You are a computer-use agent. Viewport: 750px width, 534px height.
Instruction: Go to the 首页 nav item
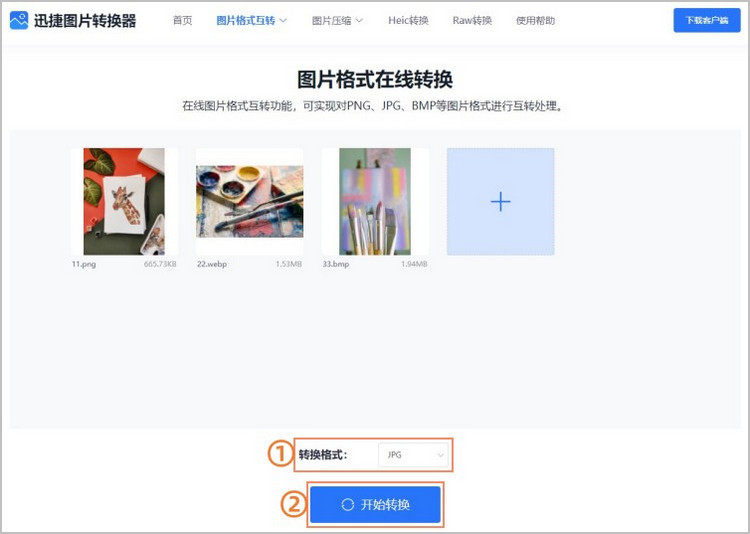tap(182, 21)
